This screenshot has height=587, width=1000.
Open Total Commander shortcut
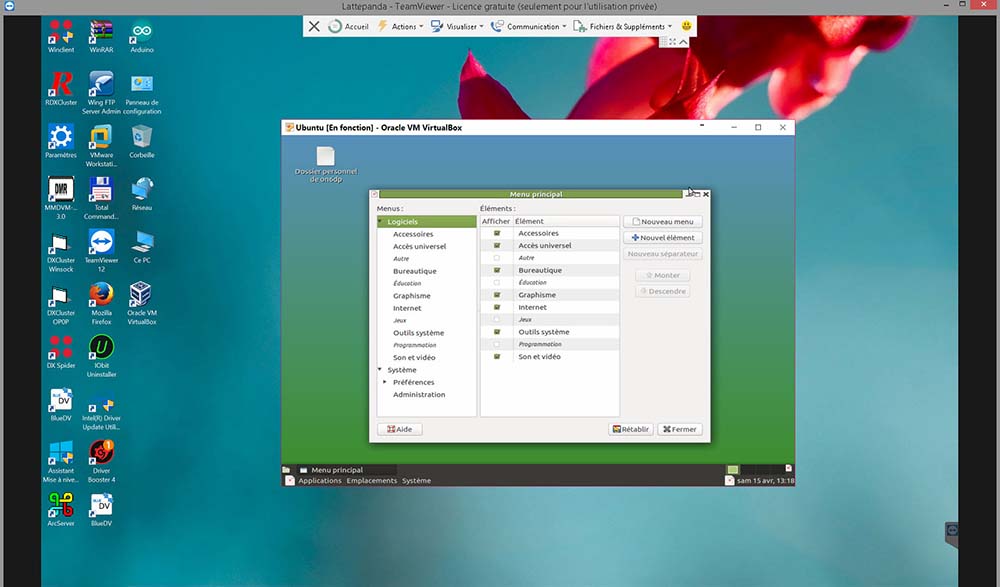coord(101,198)
